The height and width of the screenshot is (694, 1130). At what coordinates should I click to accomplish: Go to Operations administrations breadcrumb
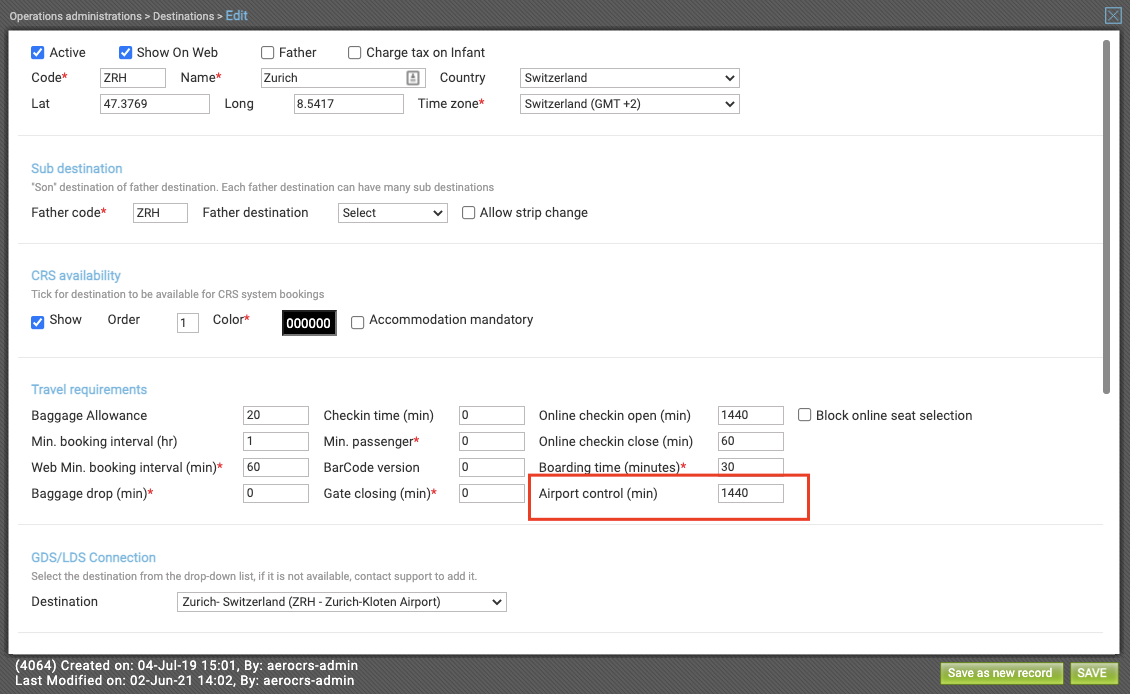pyautogui.click(x=76, y=16)
